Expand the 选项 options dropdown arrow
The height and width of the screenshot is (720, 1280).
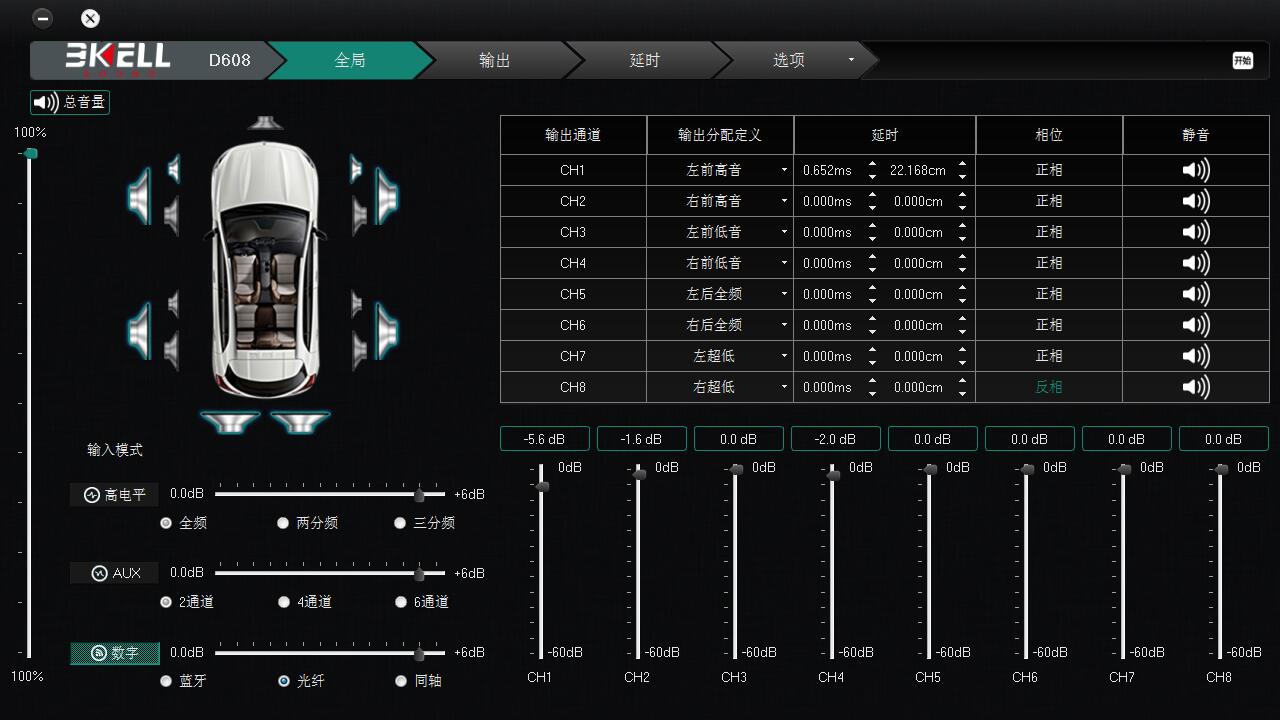(852, 60)
